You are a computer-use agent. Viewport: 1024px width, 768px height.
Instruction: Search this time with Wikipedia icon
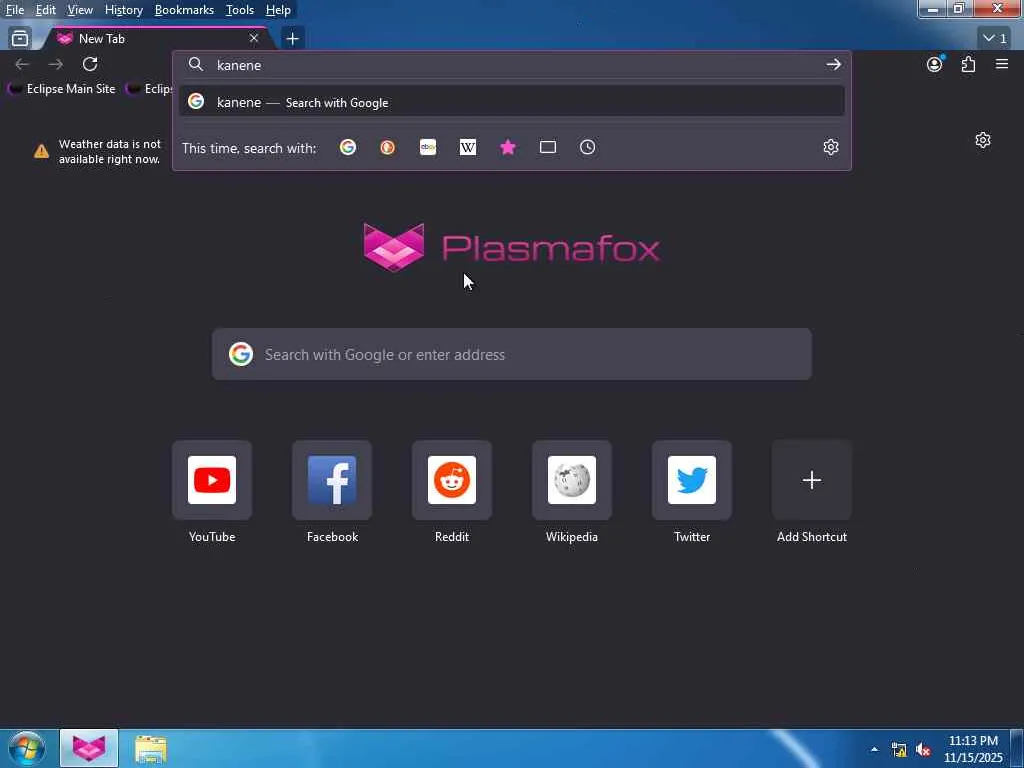(x=468, y=148)
